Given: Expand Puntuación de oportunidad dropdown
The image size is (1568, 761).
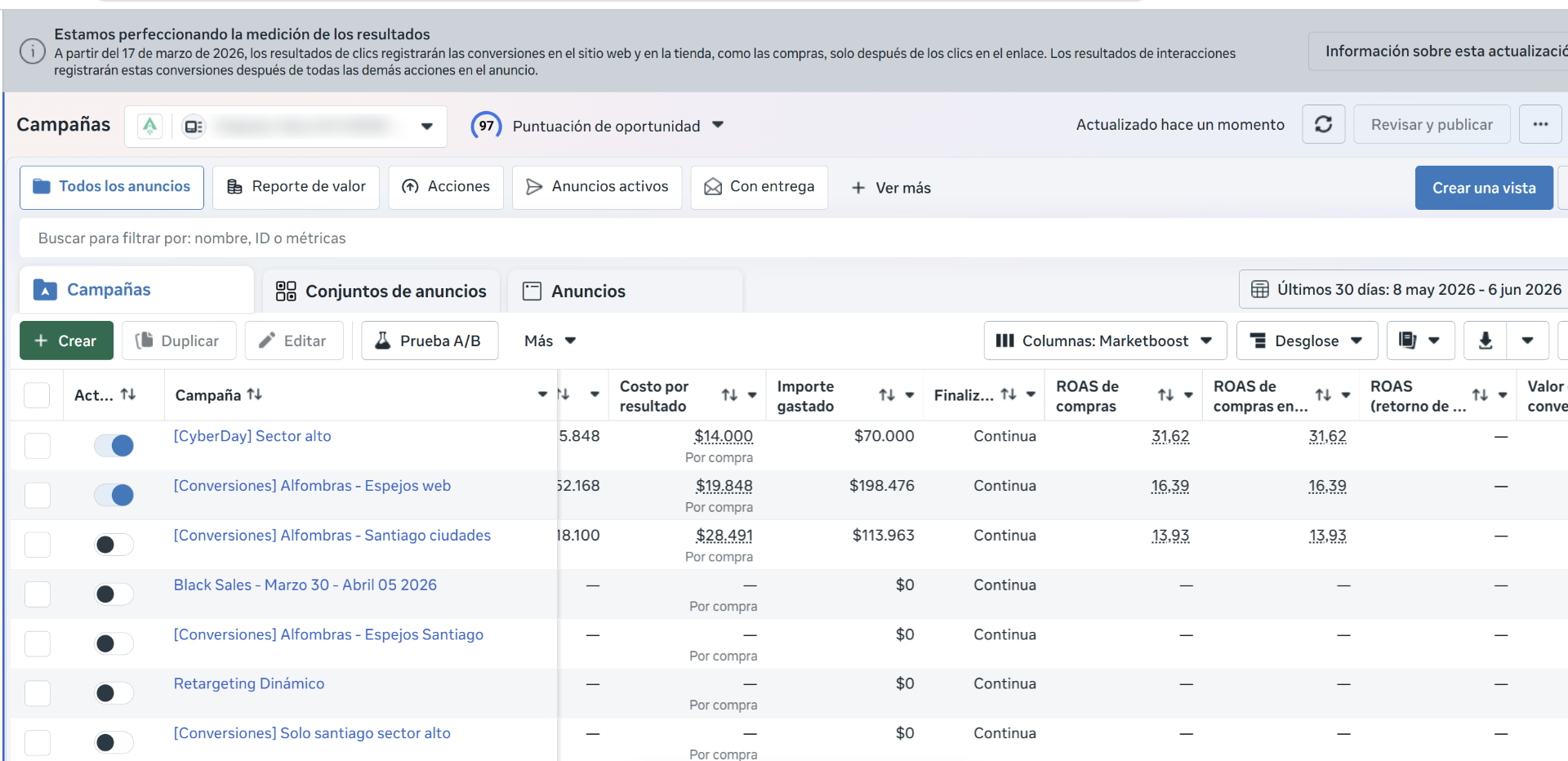Looking at the screenshot, I should (x=718, y=125).
